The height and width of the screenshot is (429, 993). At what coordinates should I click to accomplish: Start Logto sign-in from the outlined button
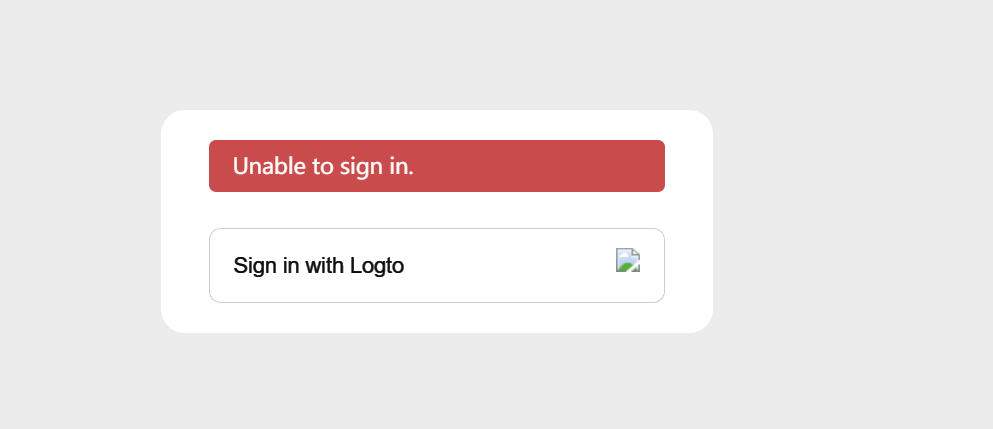click(436, 265)
